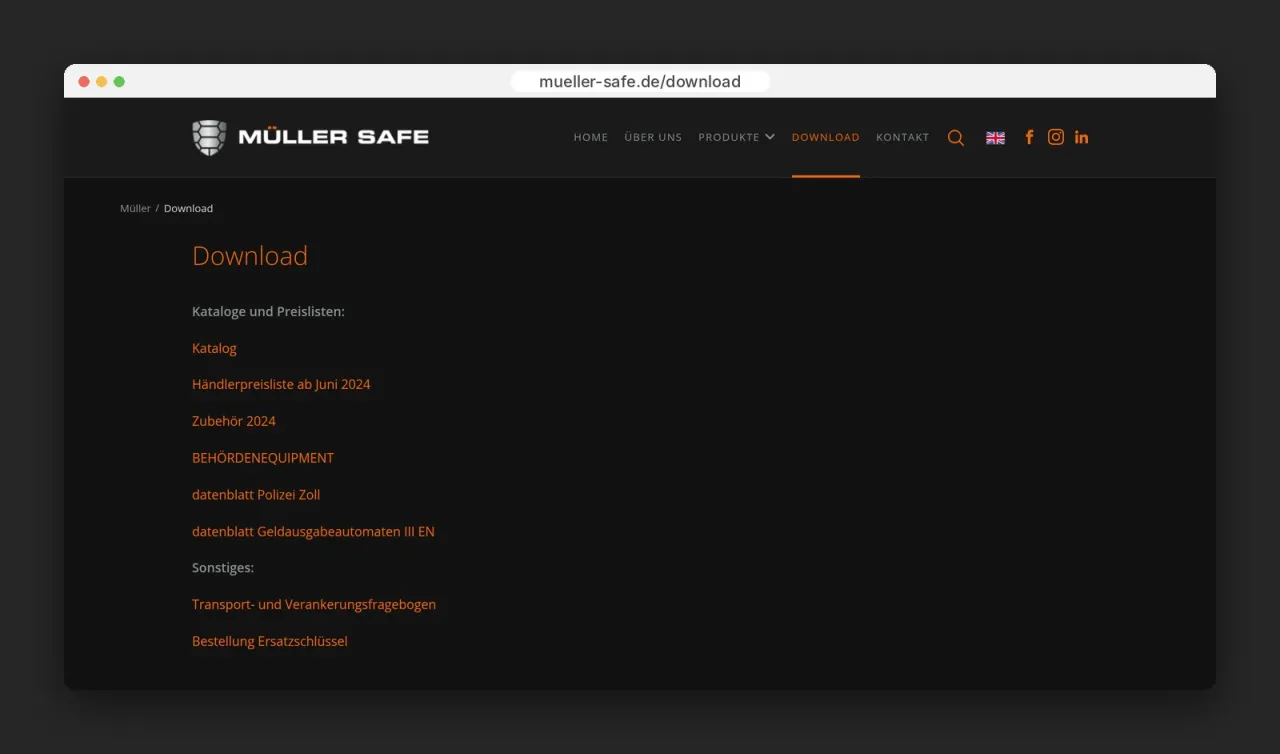Open Transport- und Verankerungsfragebogen link
Viewport: 1280px width, 754px height.
point(314,605)
